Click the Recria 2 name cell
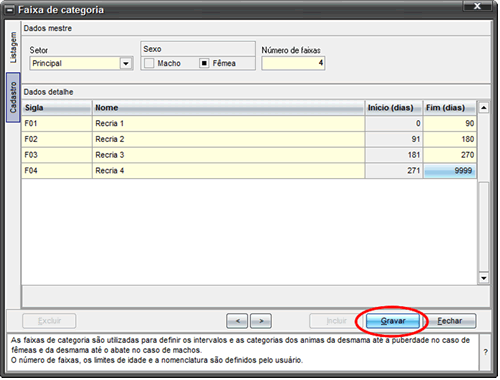This screenshot has width=500, height=380. 228,139
